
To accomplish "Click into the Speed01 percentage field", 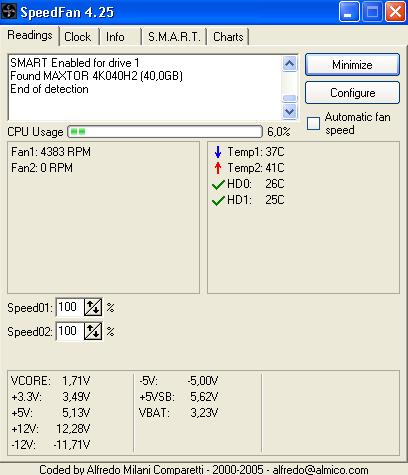I will 70,307.
